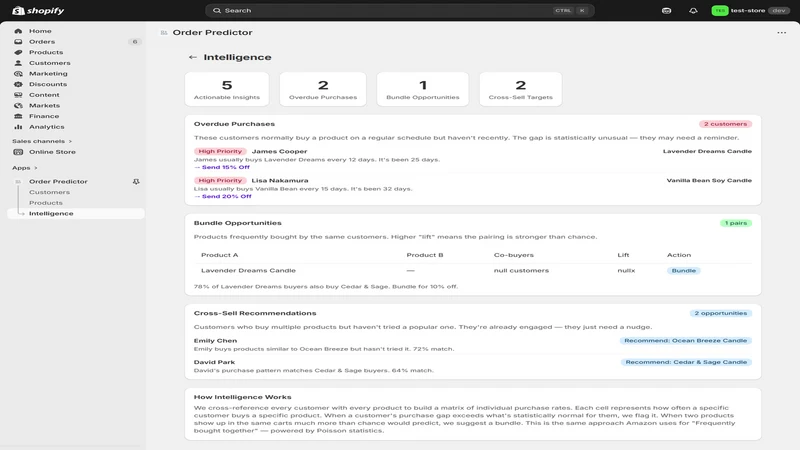
Task: Click the Send 20% Off link
Action: 222,196
